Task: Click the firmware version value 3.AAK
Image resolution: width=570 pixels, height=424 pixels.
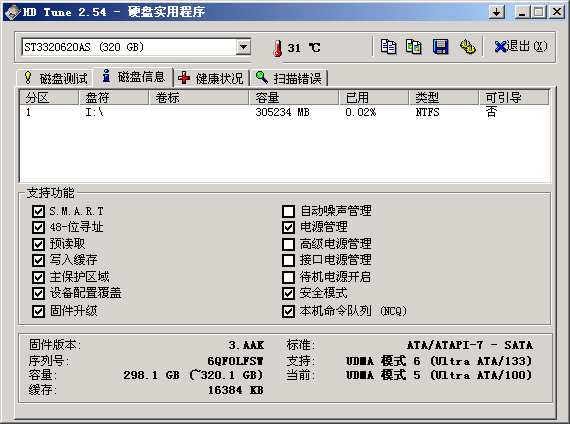Action: click(x=246, y=345)
